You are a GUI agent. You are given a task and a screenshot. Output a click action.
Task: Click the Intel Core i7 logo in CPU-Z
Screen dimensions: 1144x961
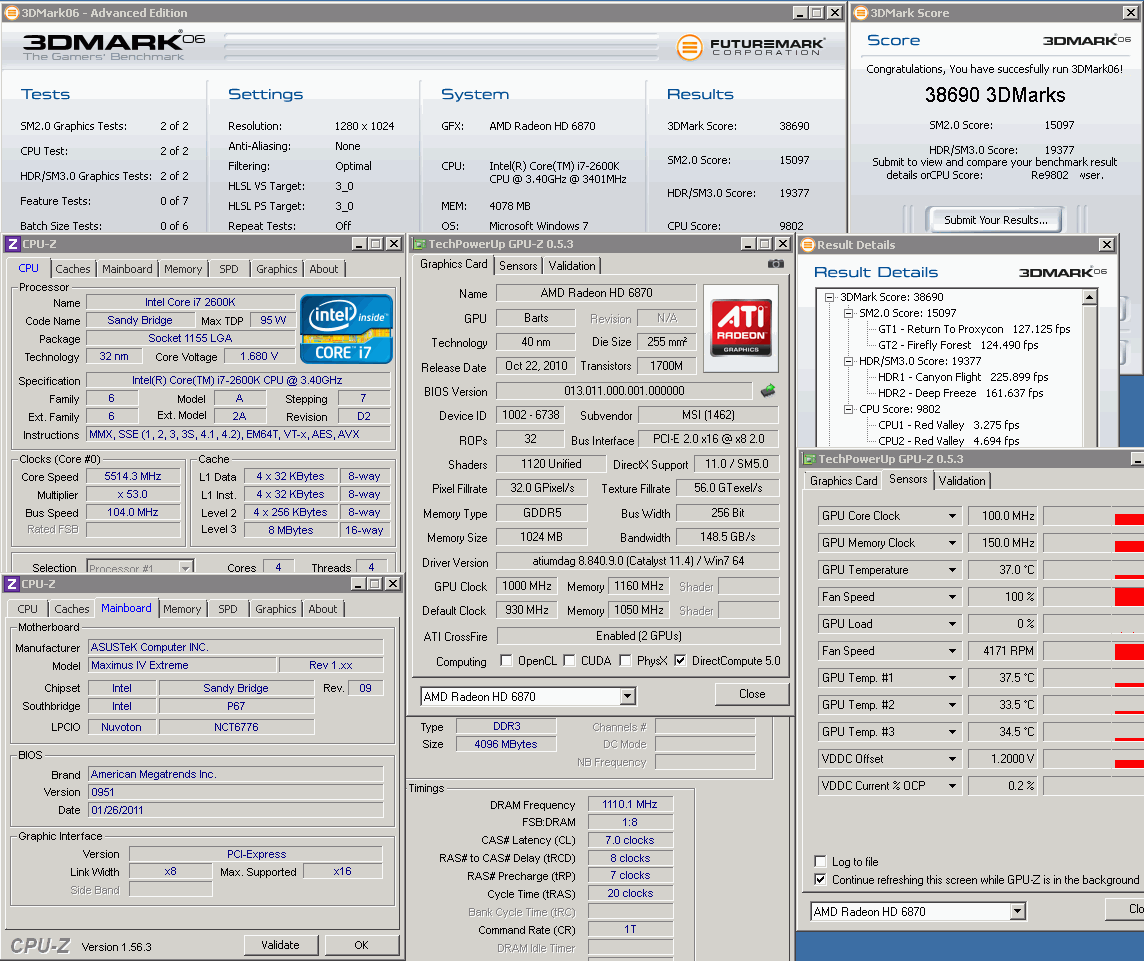[347, 328]
